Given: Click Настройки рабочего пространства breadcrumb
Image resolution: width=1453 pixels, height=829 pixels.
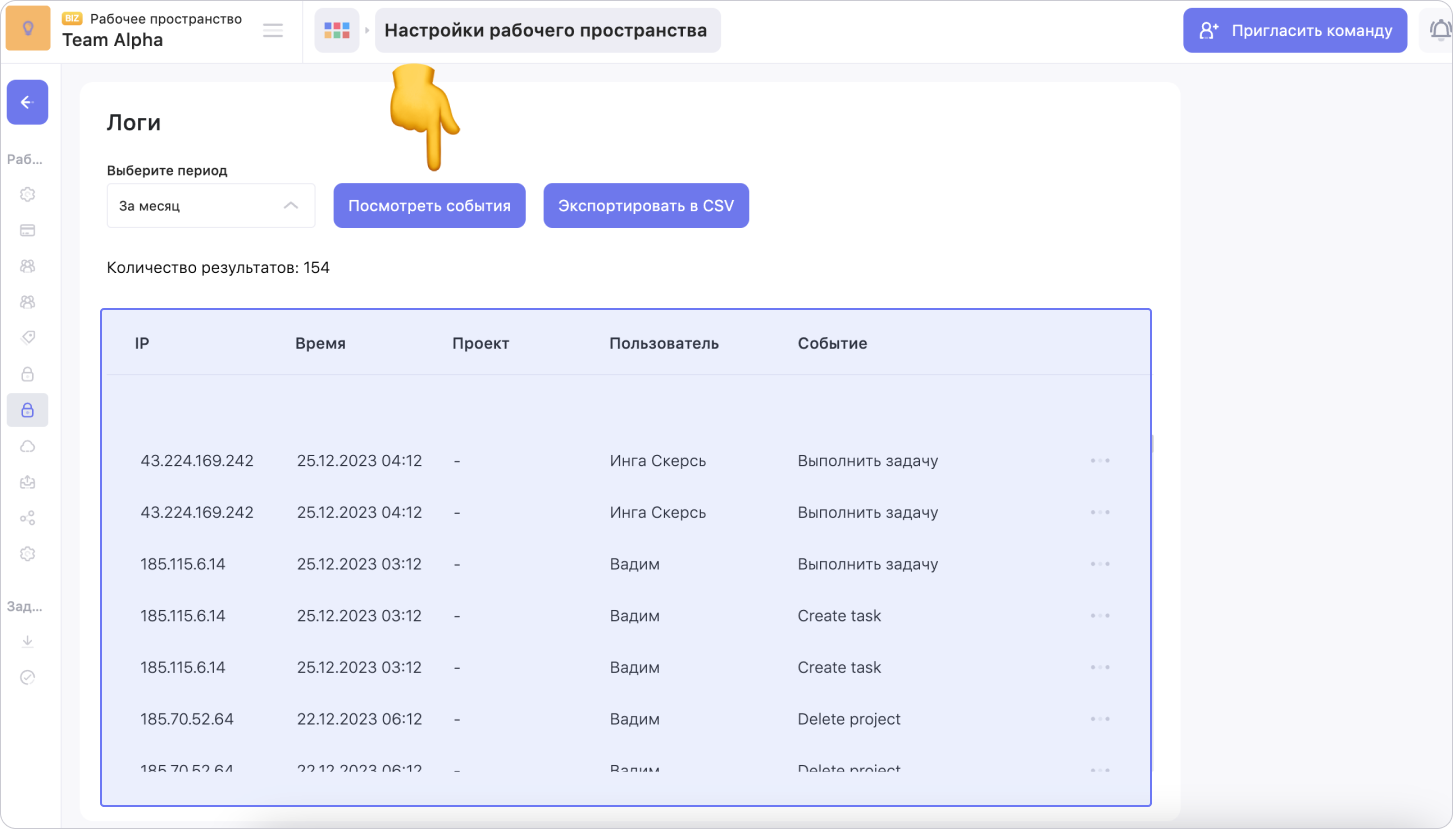Looking at the screenshot, I should click(547, 31).
